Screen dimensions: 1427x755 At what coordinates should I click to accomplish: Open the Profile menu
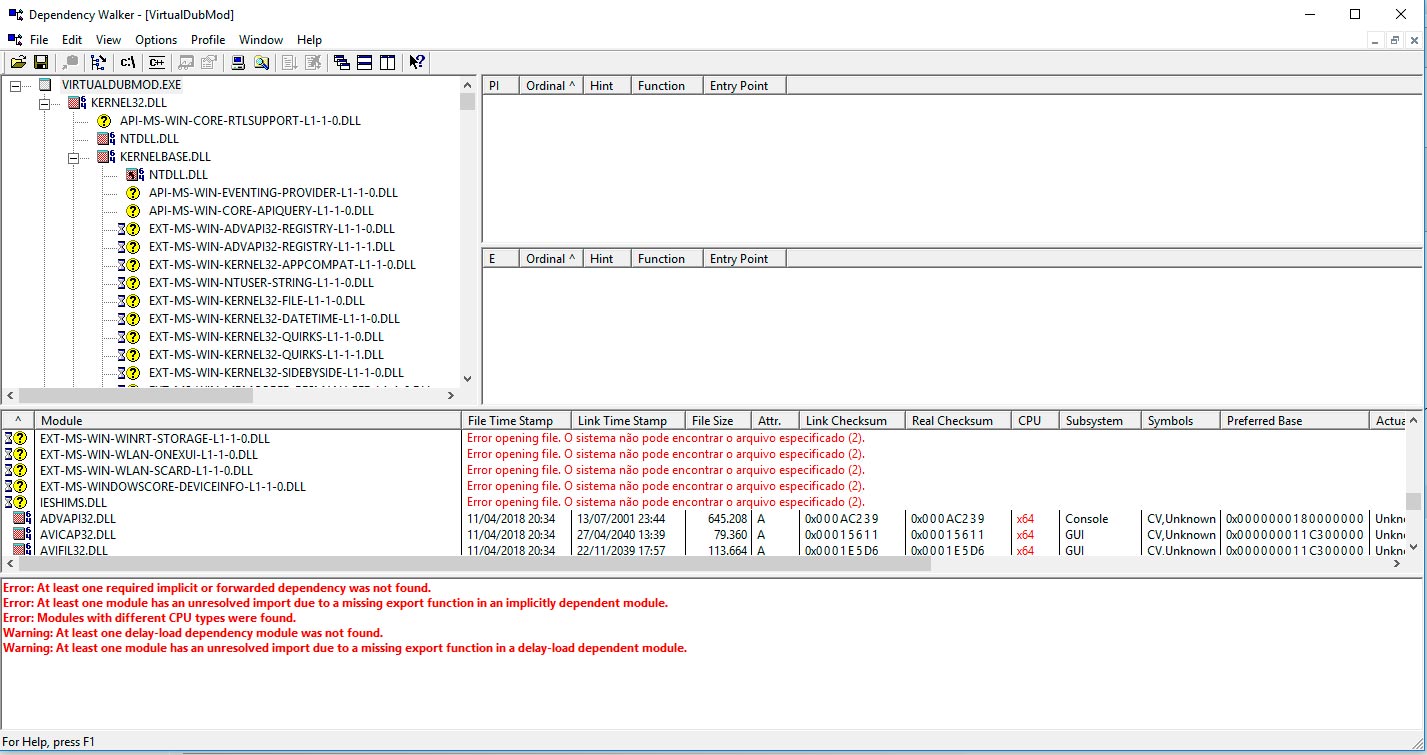(208, 40)
